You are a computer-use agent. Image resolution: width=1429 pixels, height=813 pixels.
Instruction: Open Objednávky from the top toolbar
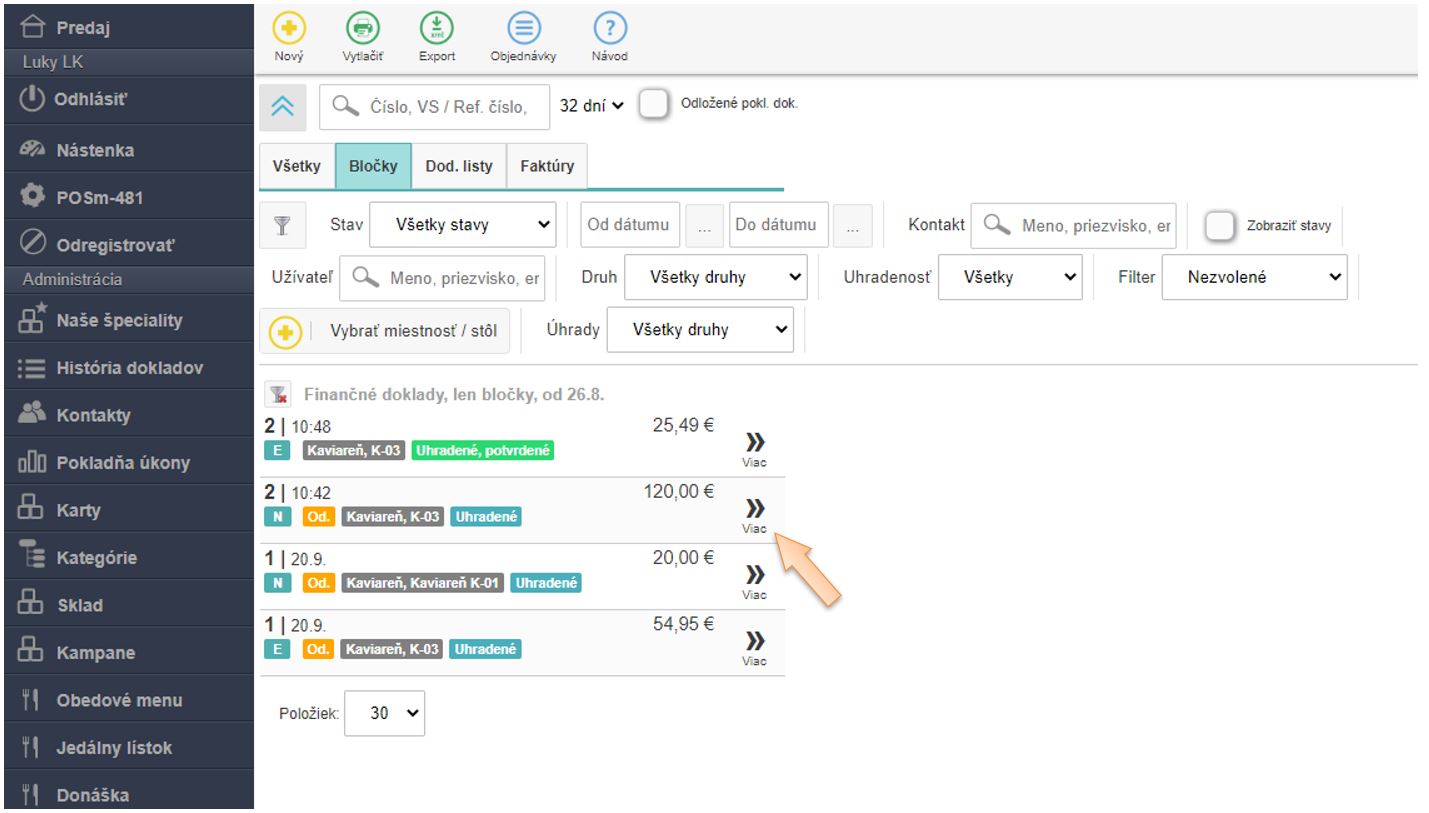pyautogui.click(x=523, y=27)
